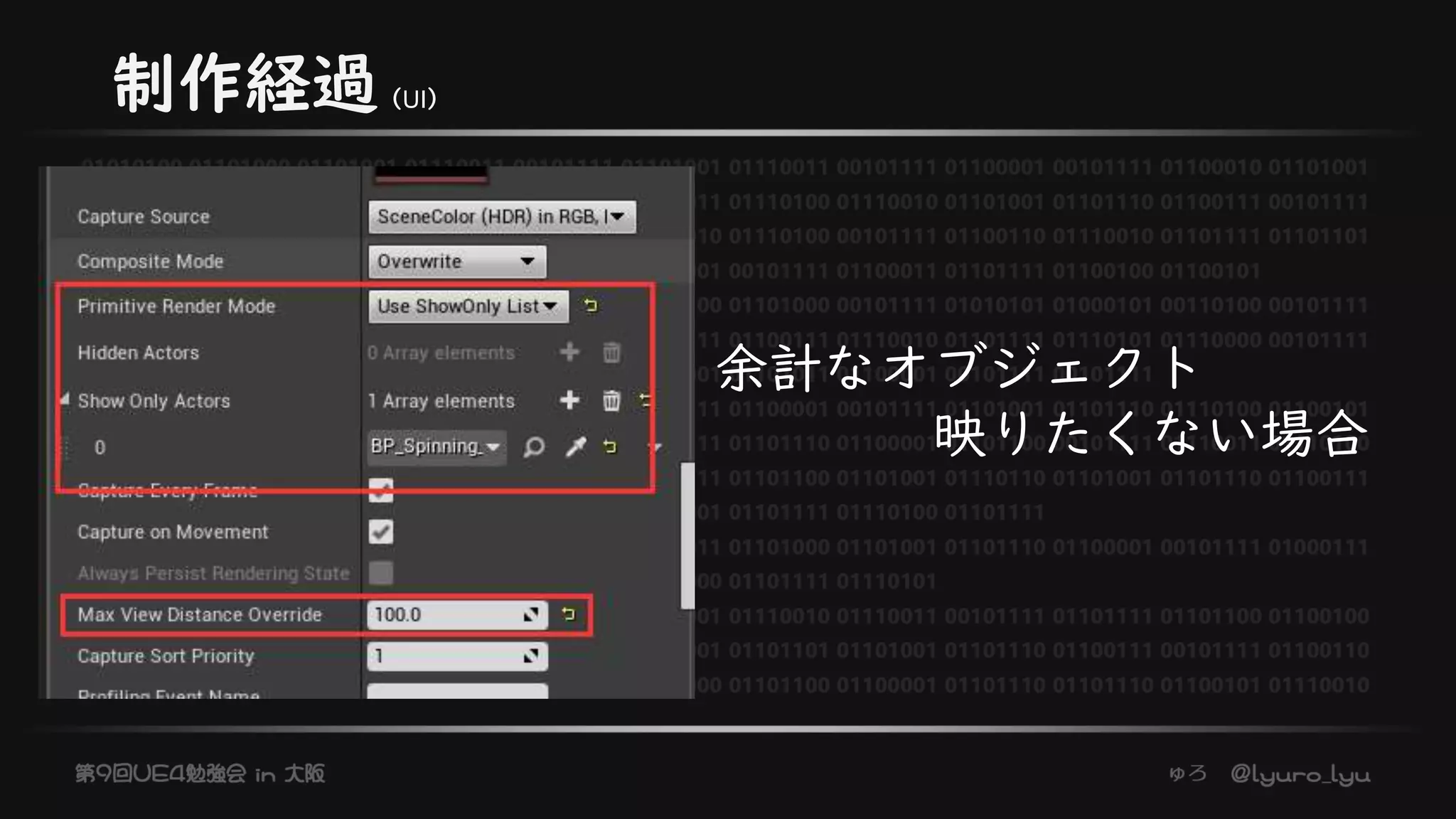Click the Primitive Render Mode label
The width and height of the screenshot is (1456, 819).
[176, 306]
